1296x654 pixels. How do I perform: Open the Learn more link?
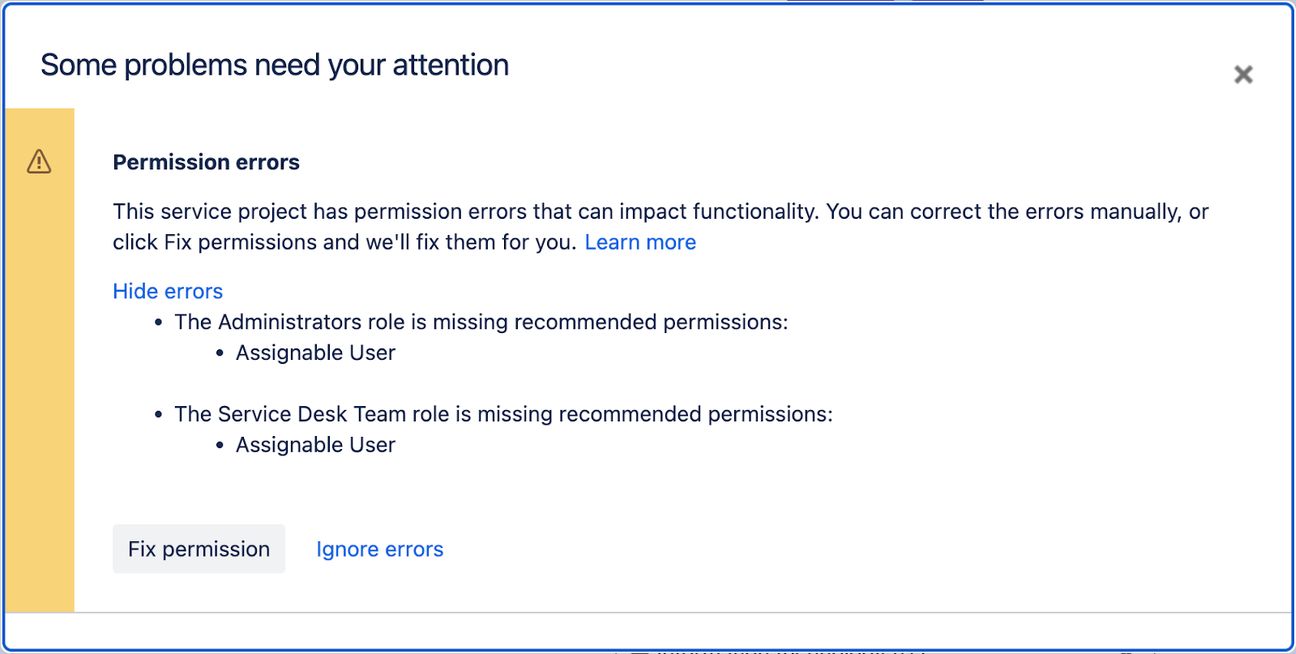click(640, 242)
